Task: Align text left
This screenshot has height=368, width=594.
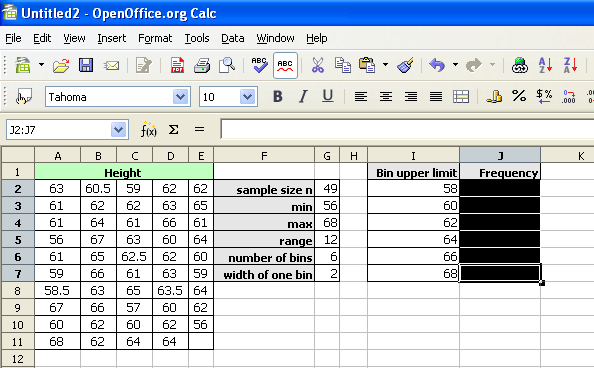Action: point(361,97)
